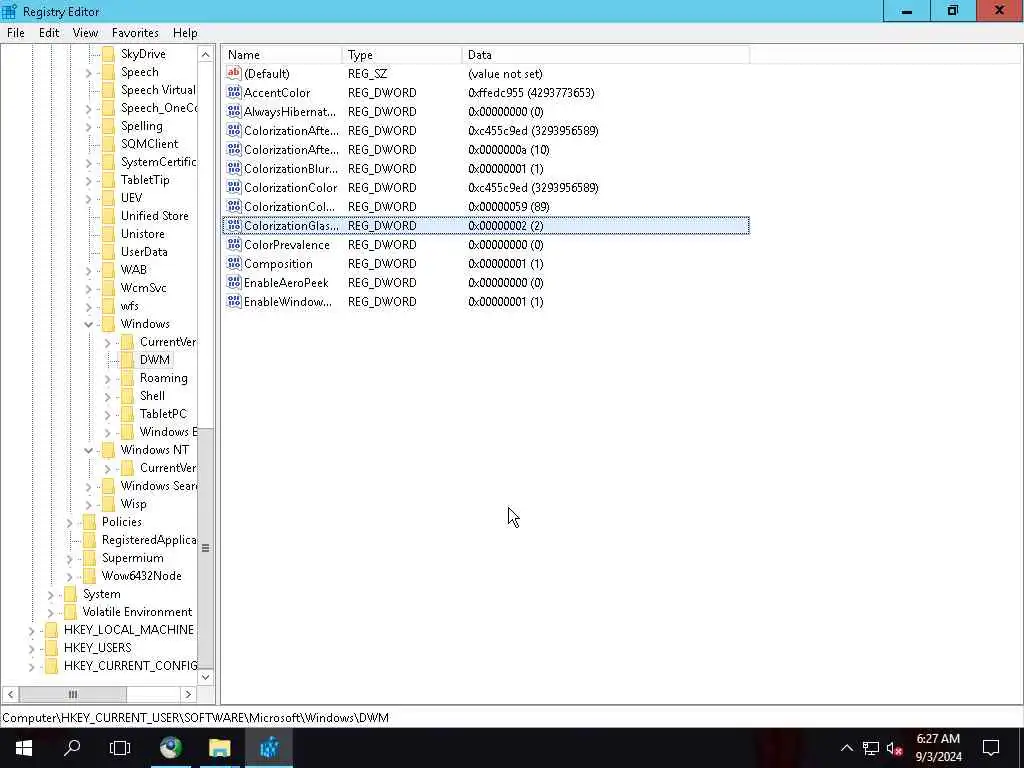Expand the Wow6432Node key

coord(70,576)
